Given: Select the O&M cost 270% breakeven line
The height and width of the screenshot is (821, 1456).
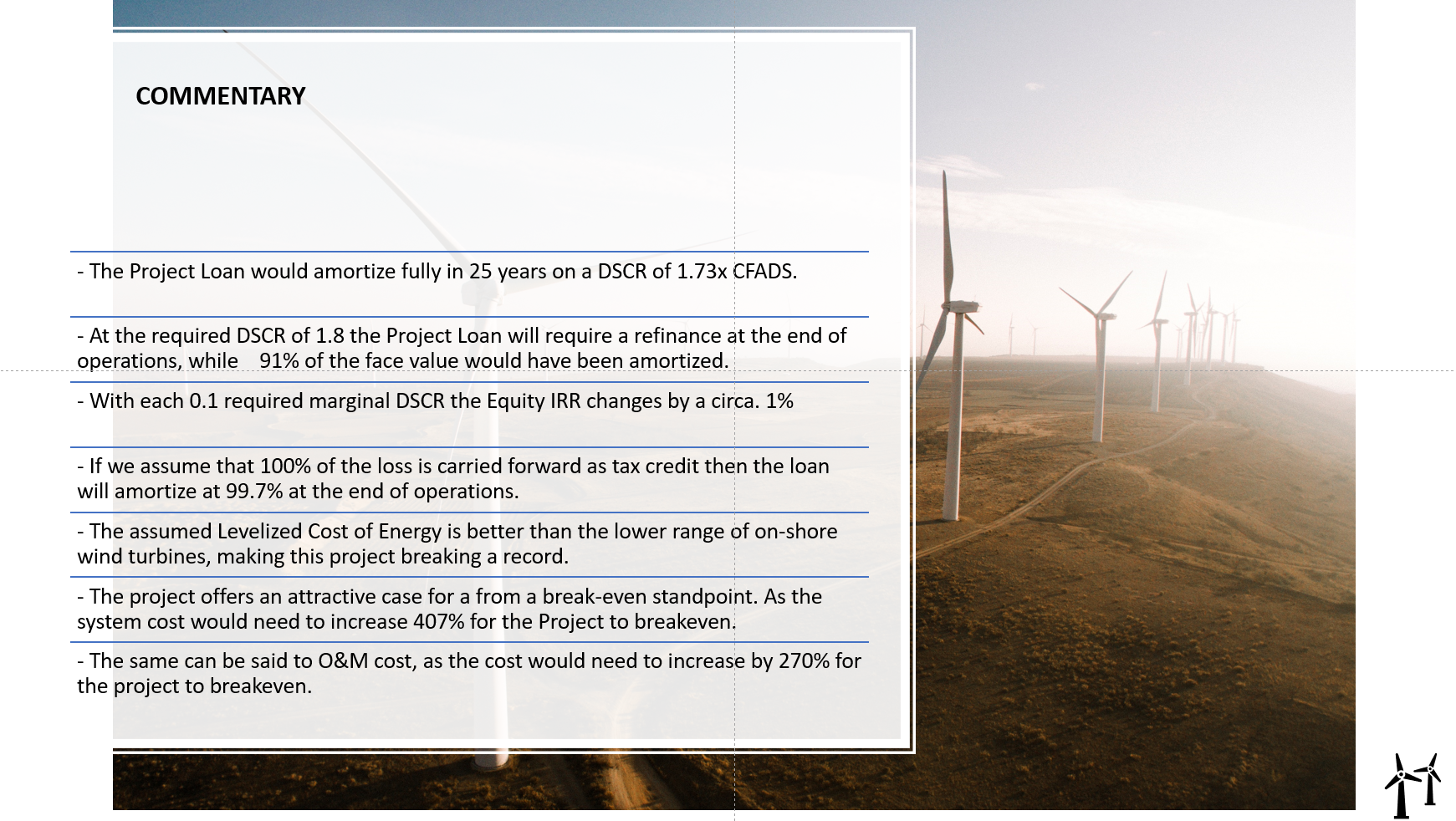Looking at the screenshot, I should [x=469, y=673].
